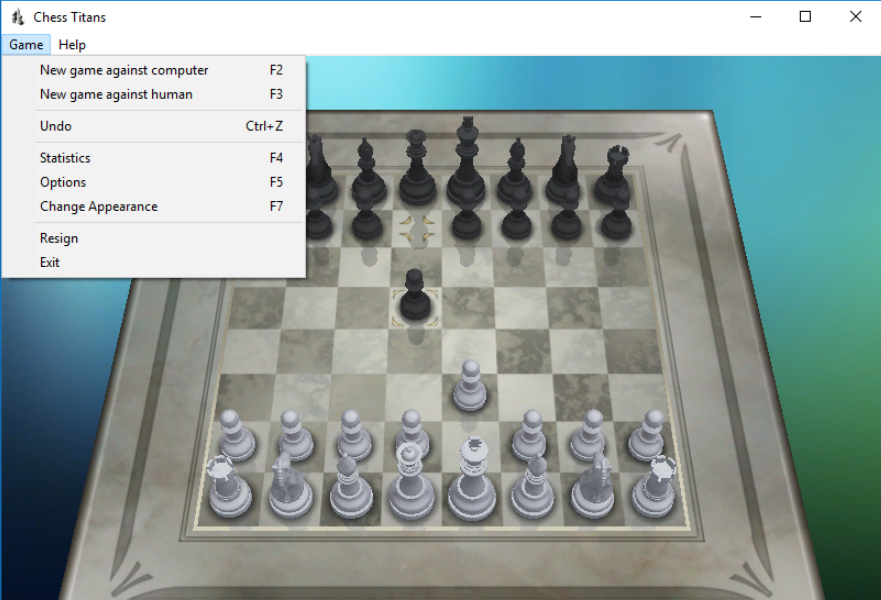Image resolution: width=881 pixels, height=600 pixels.
Task: Select the white pawn on e4
Action: tap(470, 386)
